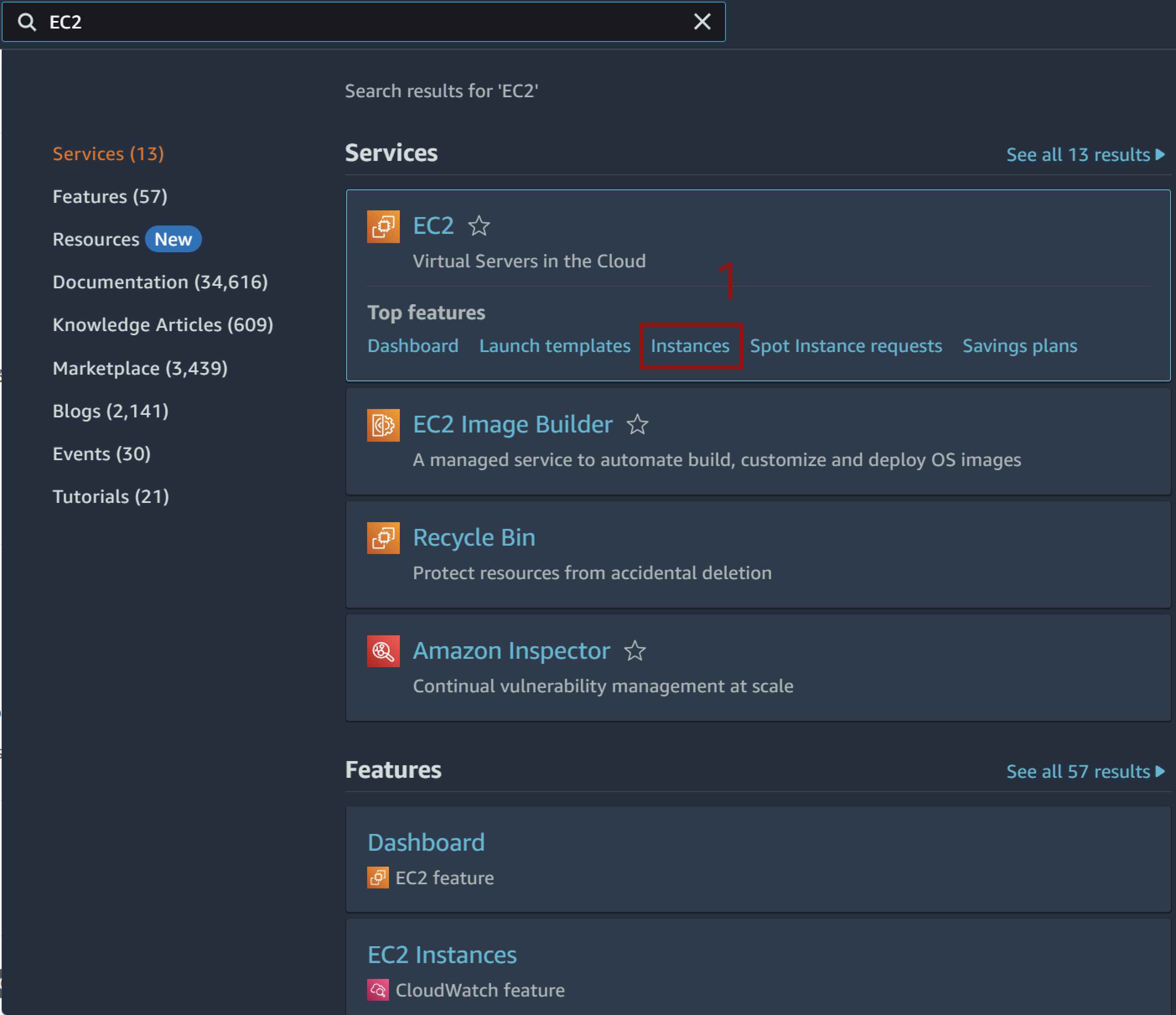This screenshot has width=1176, height=1015.
Task: Click 'Continual vulnerability management at scale' text
Action: [x=603, y=686]
